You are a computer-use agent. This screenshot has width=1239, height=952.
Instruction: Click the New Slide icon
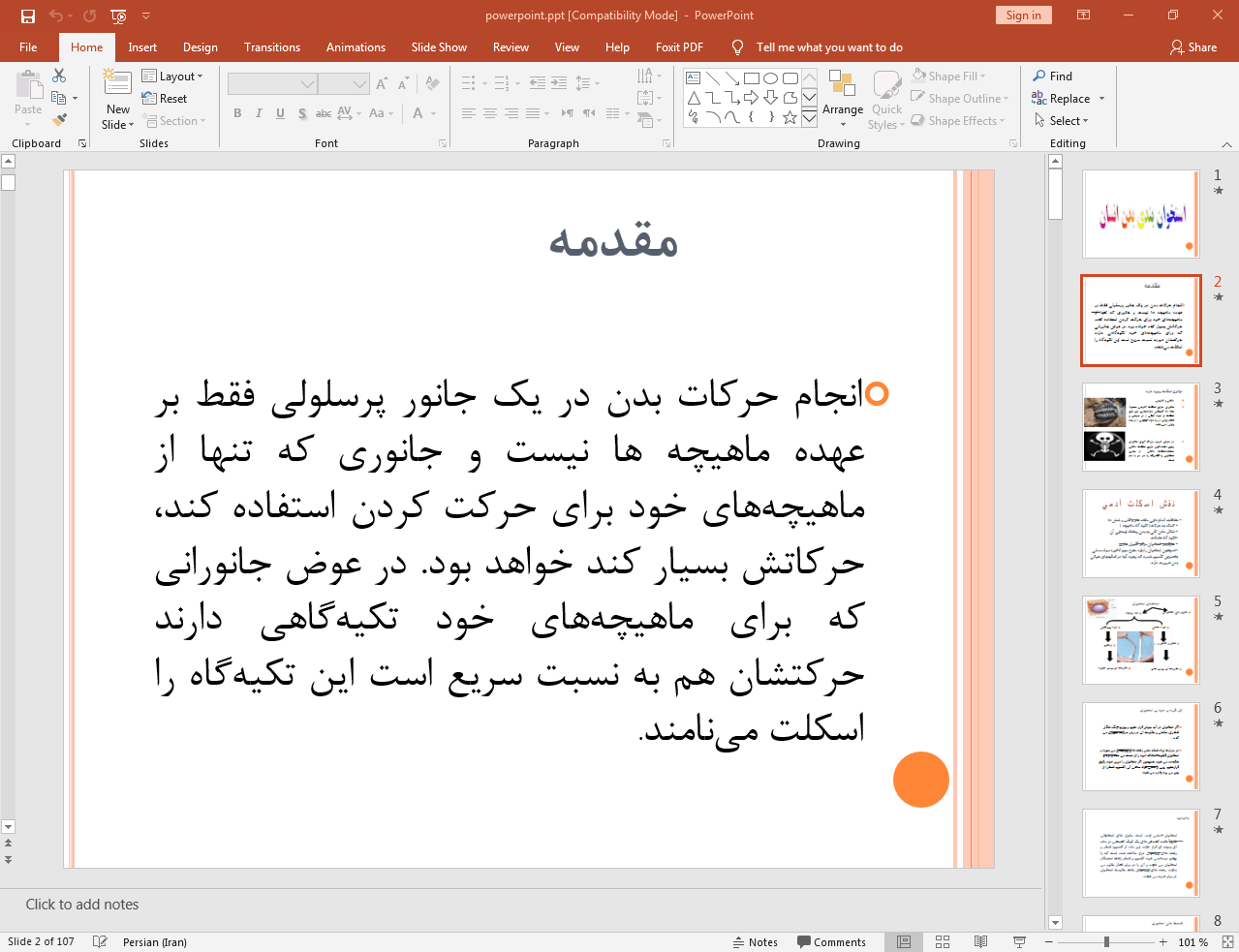[118, 84]
